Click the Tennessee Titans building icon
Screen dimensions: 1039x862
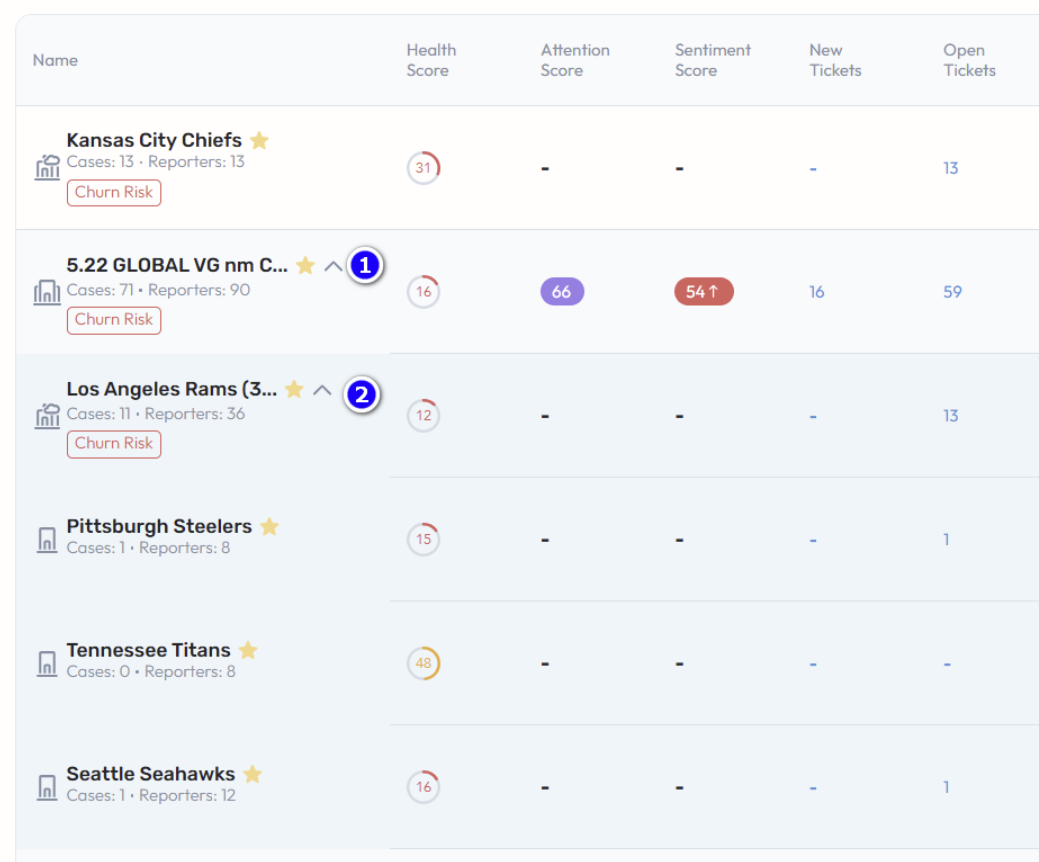pyautogui.click(x=47, y=663)
